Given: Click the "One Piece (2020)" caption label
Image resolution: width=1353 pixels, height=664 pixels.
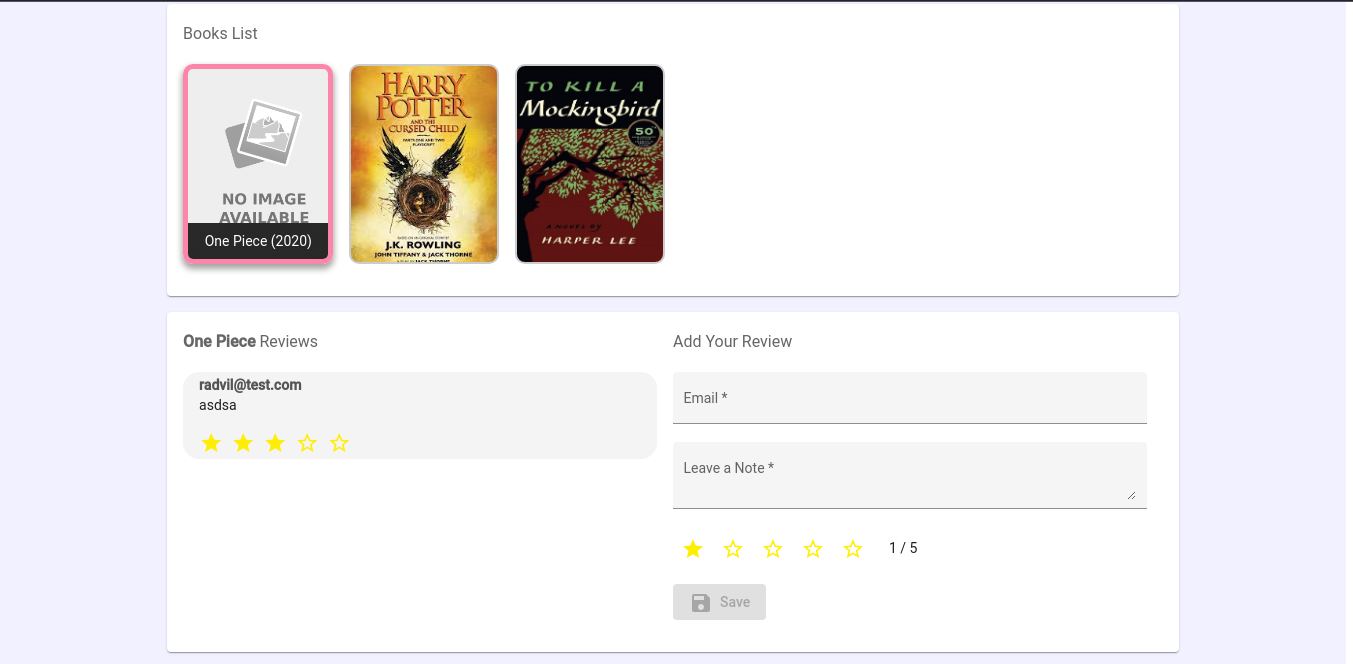Looking at the screenshot, I should (x=258, y=241).
